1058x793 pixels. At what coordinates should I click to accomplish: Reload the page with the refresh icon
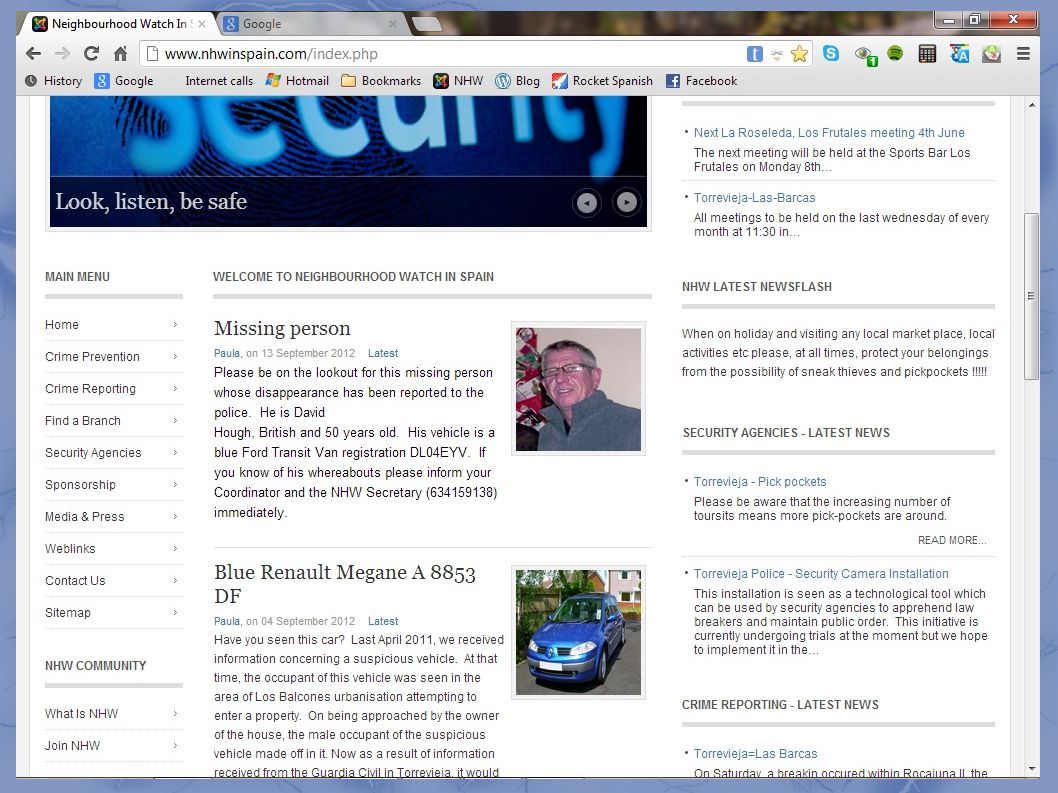[91, 53]
